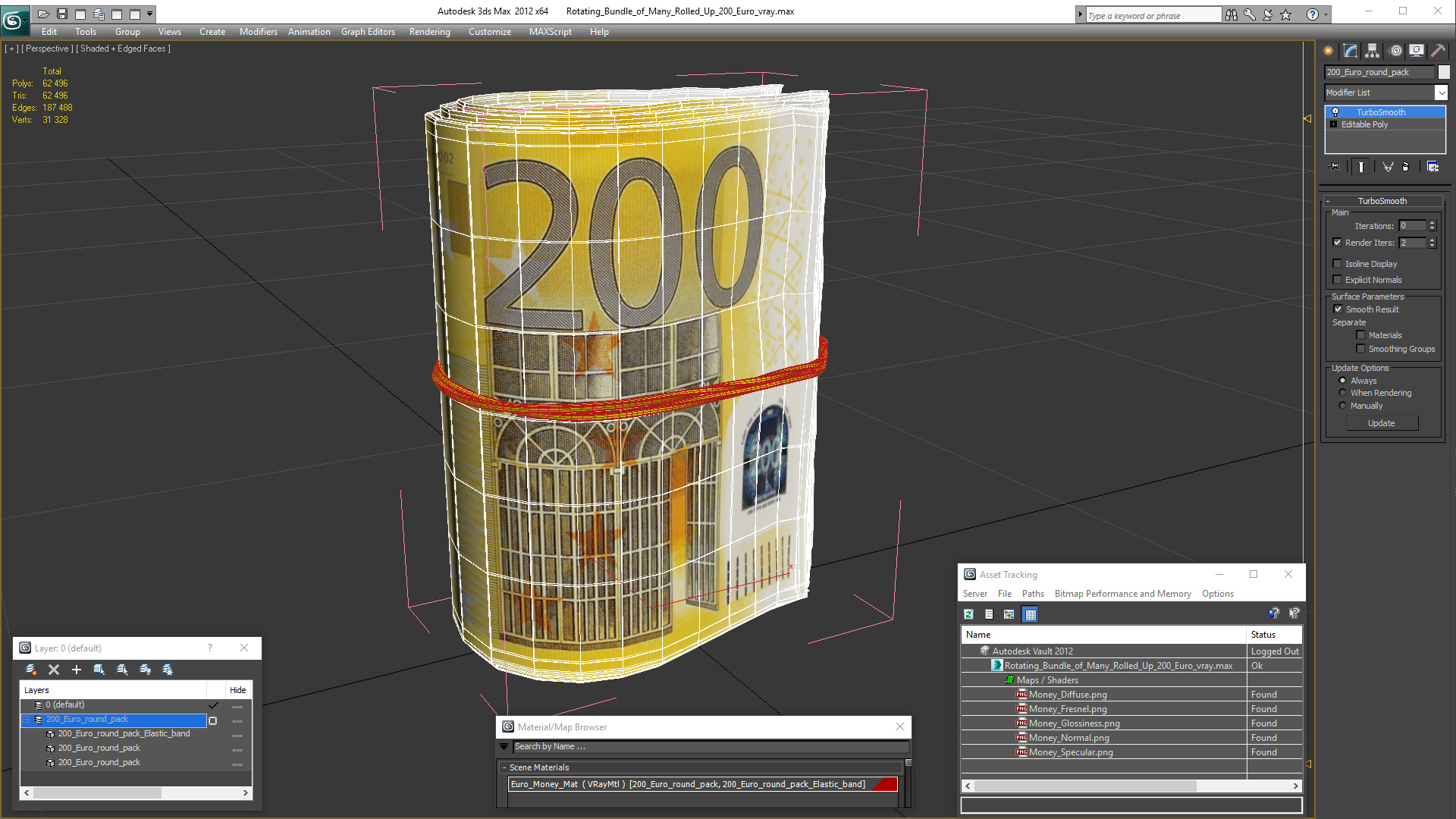Click the Perspective viewport label

tap(48, 49)
